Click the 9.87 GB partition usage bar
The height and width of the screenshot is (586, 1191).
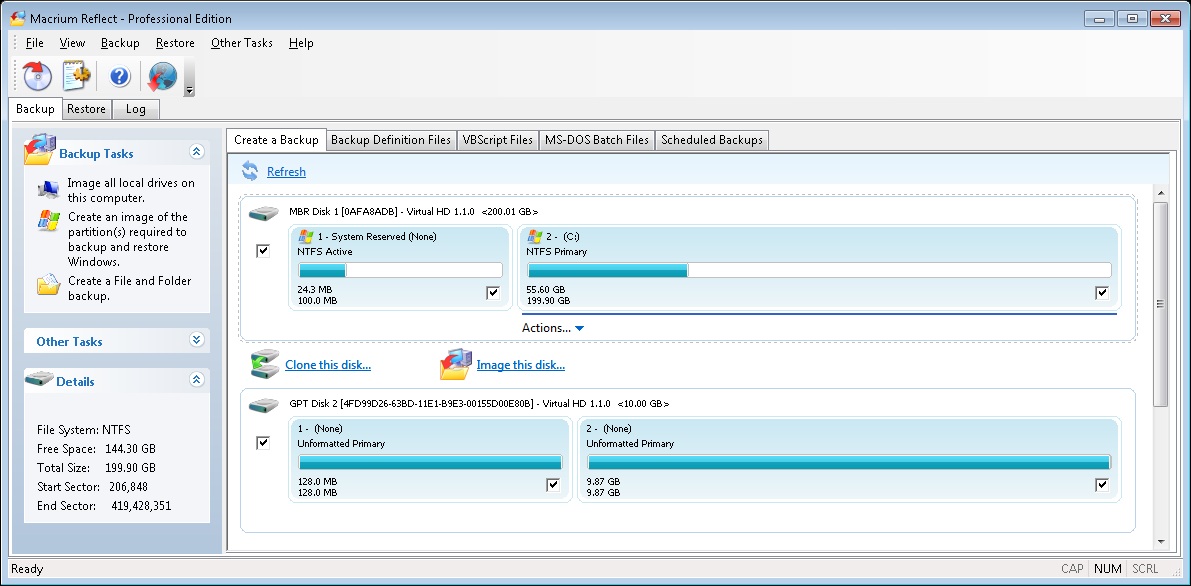pos(849,462)
